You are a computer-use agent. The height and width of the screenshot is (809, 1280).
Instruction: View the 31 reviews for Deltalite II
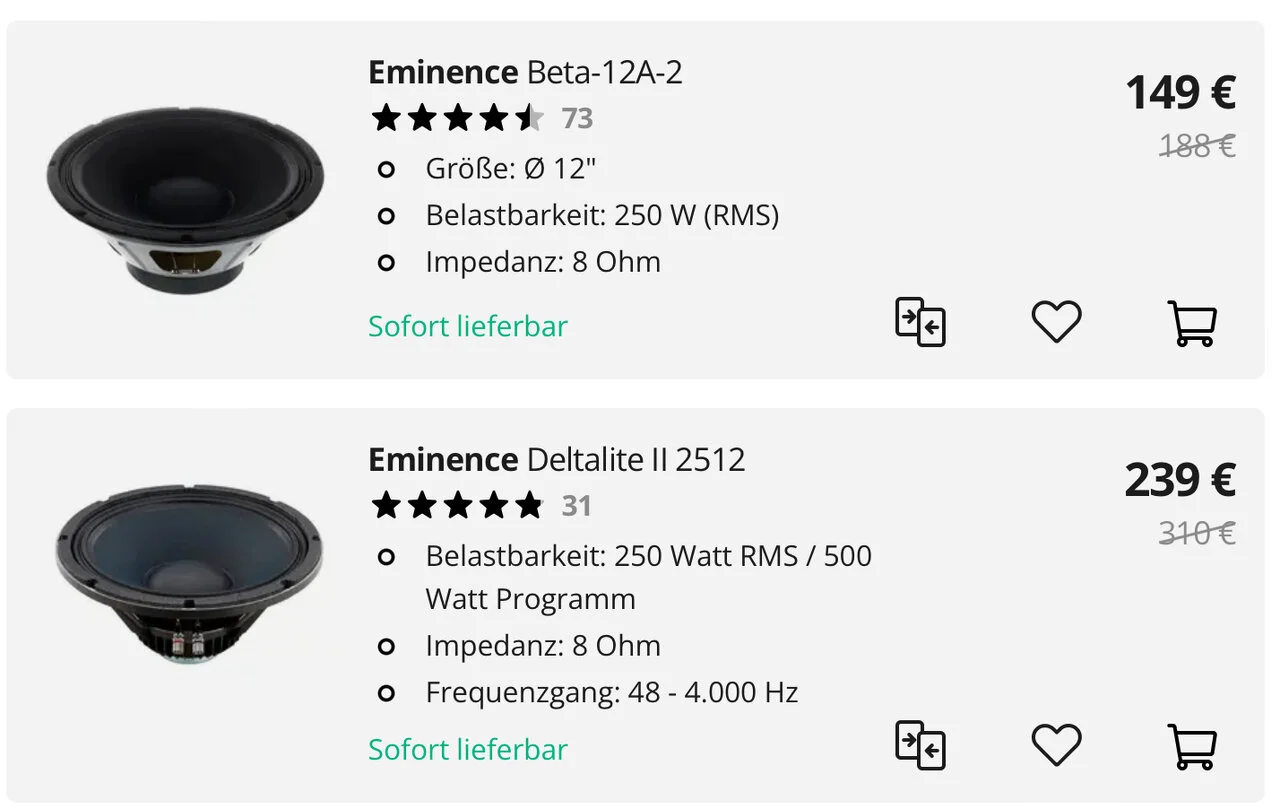pyautogui.click(x=576, y=506)
